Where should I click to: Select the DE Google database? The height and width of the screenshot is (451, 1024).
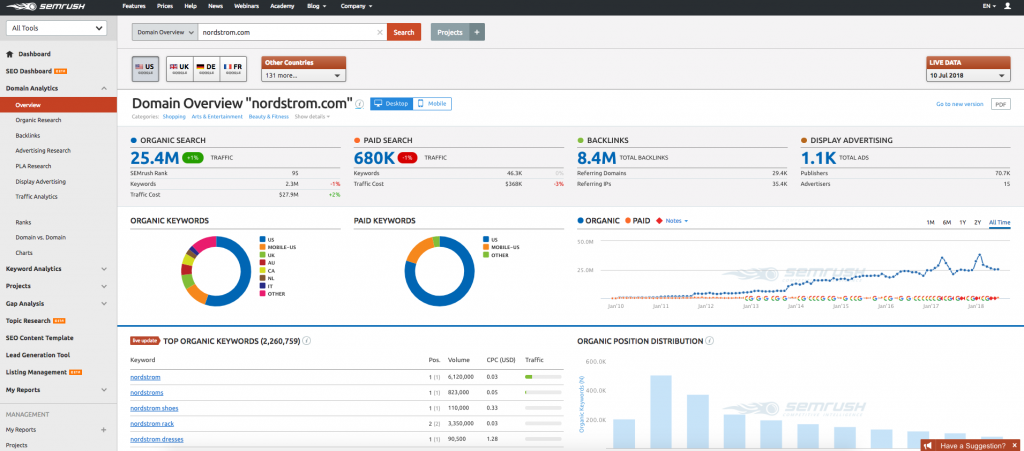click(x=207, y=68)
